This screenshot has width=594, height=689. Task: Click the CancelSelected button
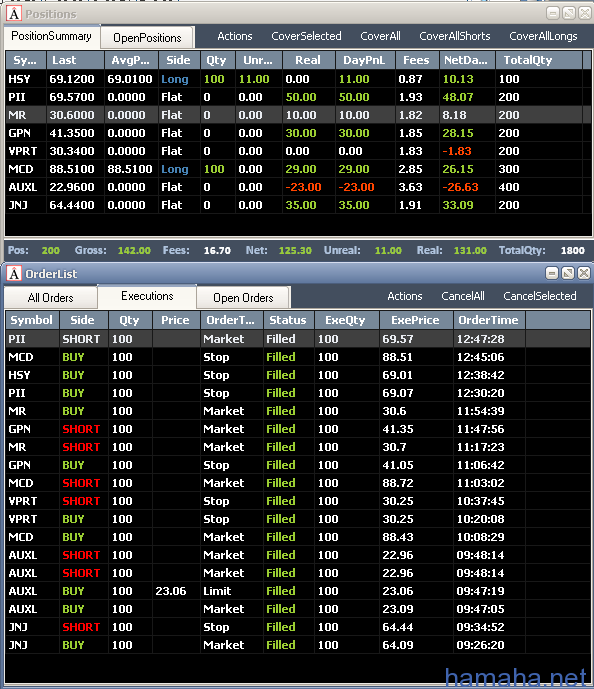tap(540, 296)
